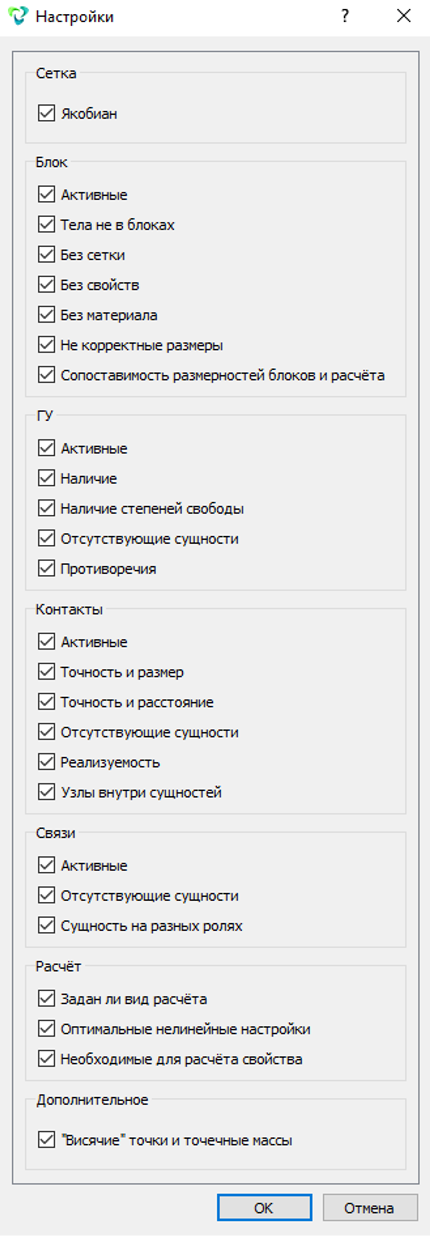
Task: Click the question mark help button
Action: pyautogui.click(x=345, y=17)
